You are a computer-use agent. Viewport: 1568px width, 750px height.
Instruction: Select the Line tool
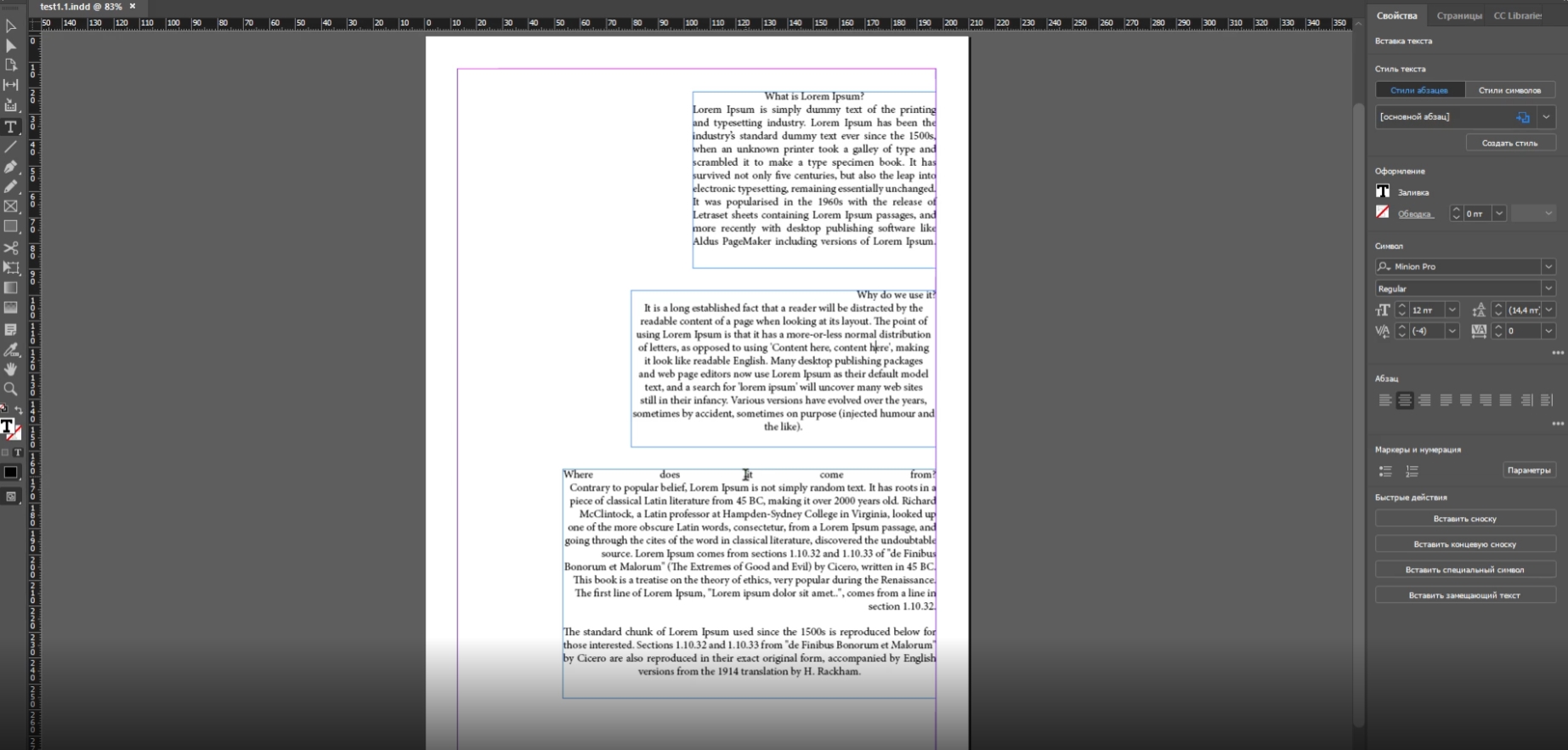coord(11,147)
